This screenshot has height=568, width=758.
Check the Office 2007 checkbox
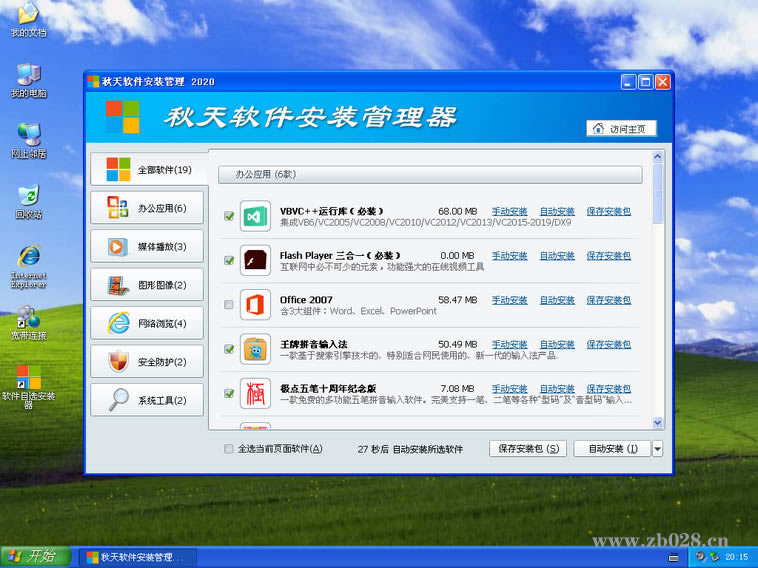[229, 305]
